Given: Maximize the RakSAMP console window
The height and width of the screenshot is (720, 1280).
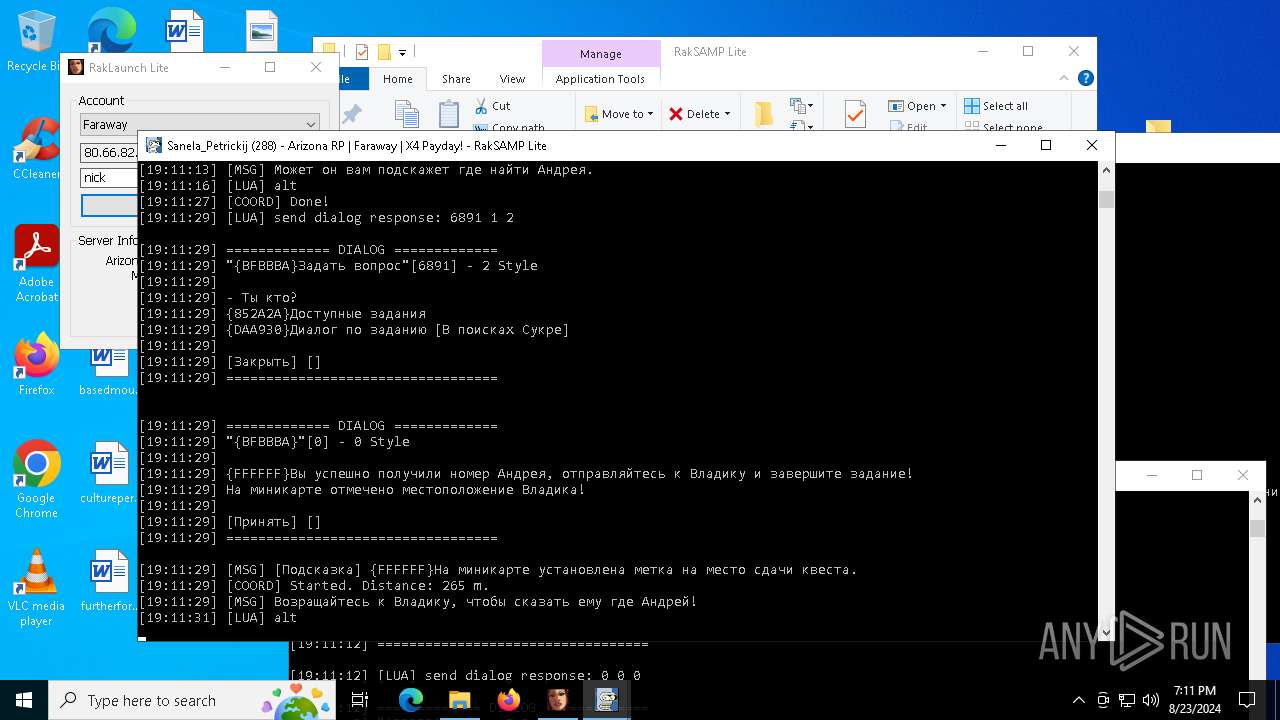Looking at the screenshot, I should click(x=1046, y=145).
